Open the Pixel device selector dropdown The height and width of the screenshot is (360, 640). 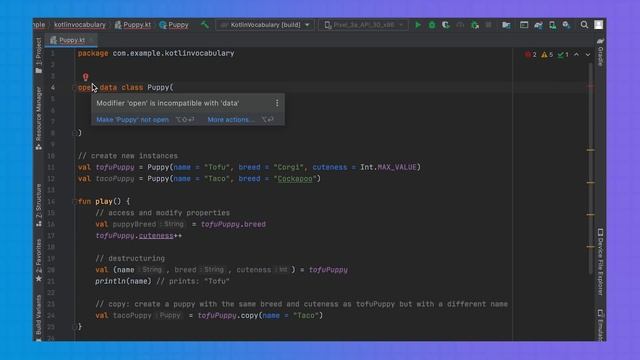pyautogui.click(x=364, y=25)
